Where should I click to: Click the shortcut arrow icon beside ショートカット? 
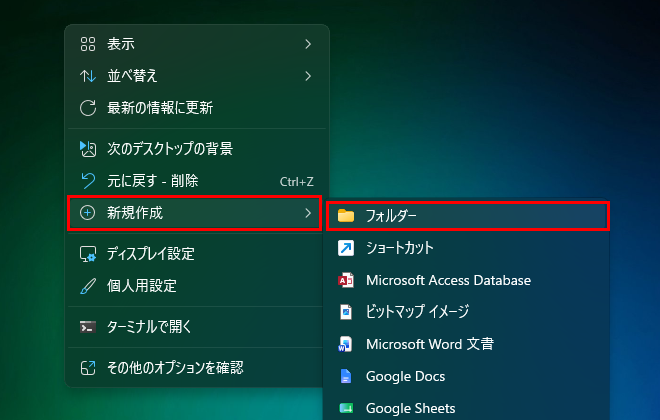click(x=346, y=248)
